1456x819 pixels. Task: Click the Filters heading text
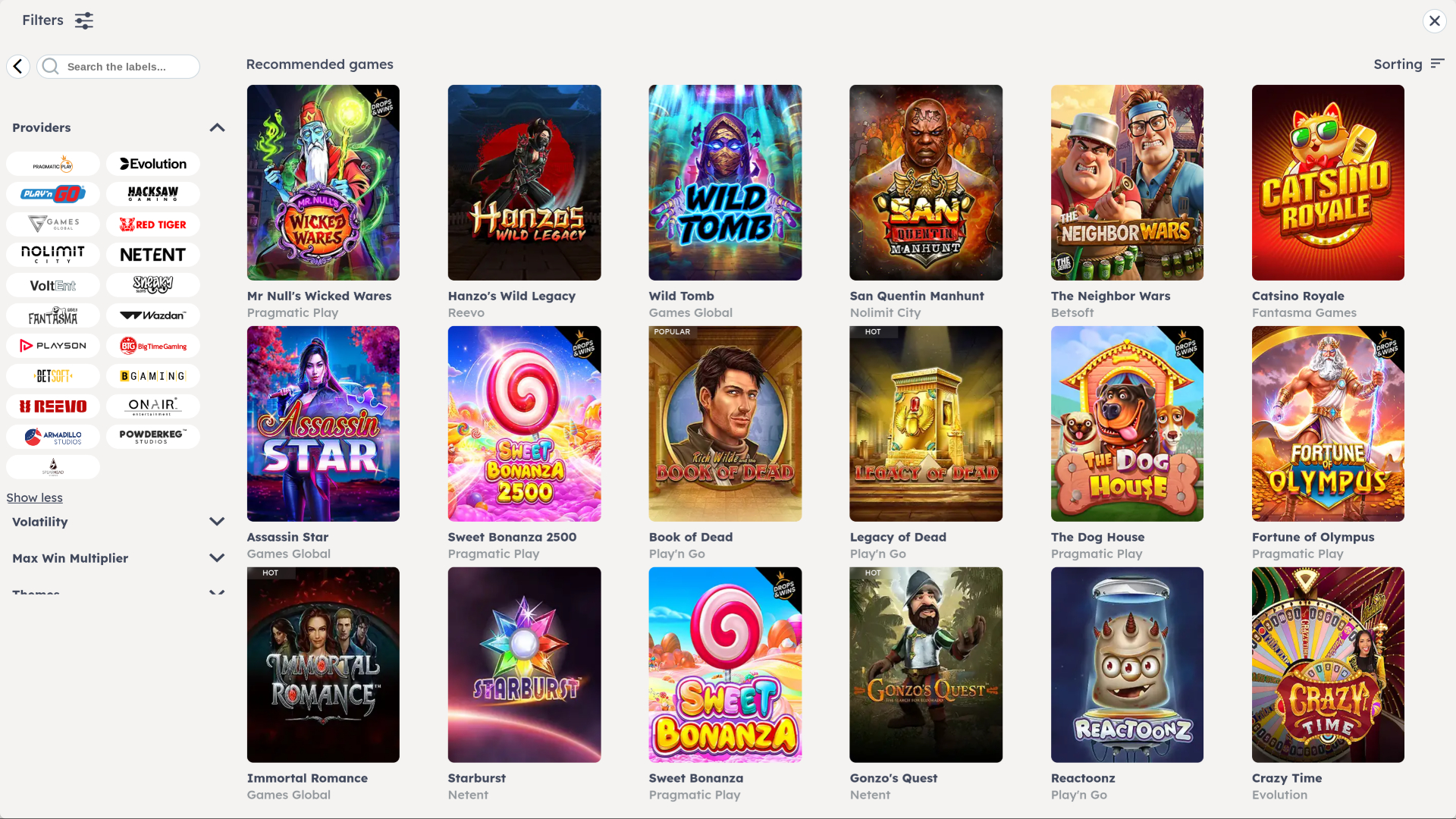(42, 20)
